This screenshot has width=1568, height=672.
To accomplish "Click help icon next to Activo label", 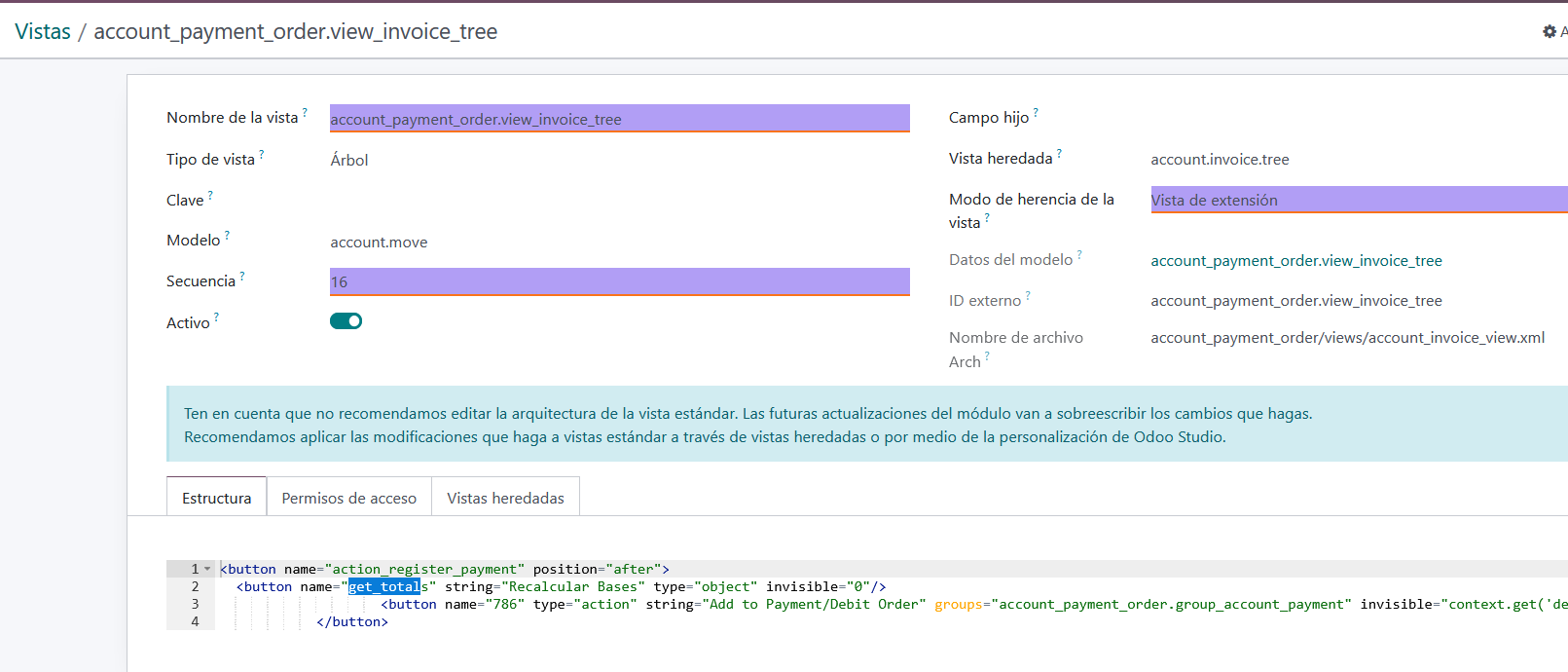I will 216,317.
